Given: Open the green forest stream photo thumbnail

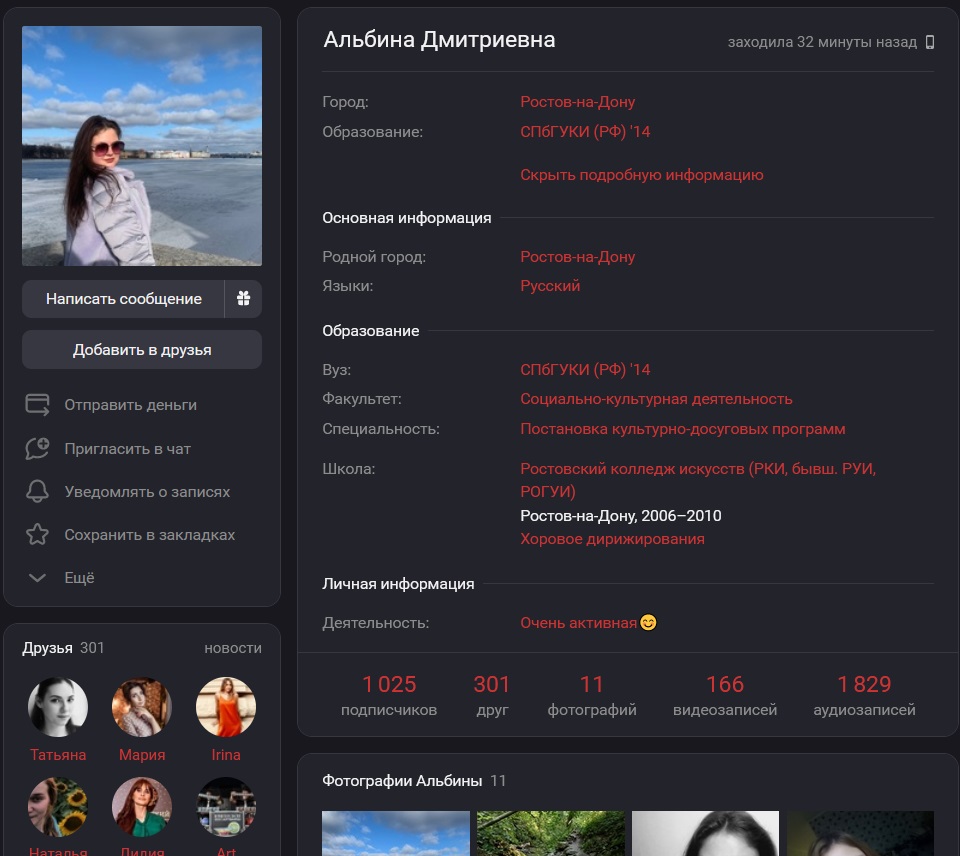Looking at the screenshot, I should point(551,833).
